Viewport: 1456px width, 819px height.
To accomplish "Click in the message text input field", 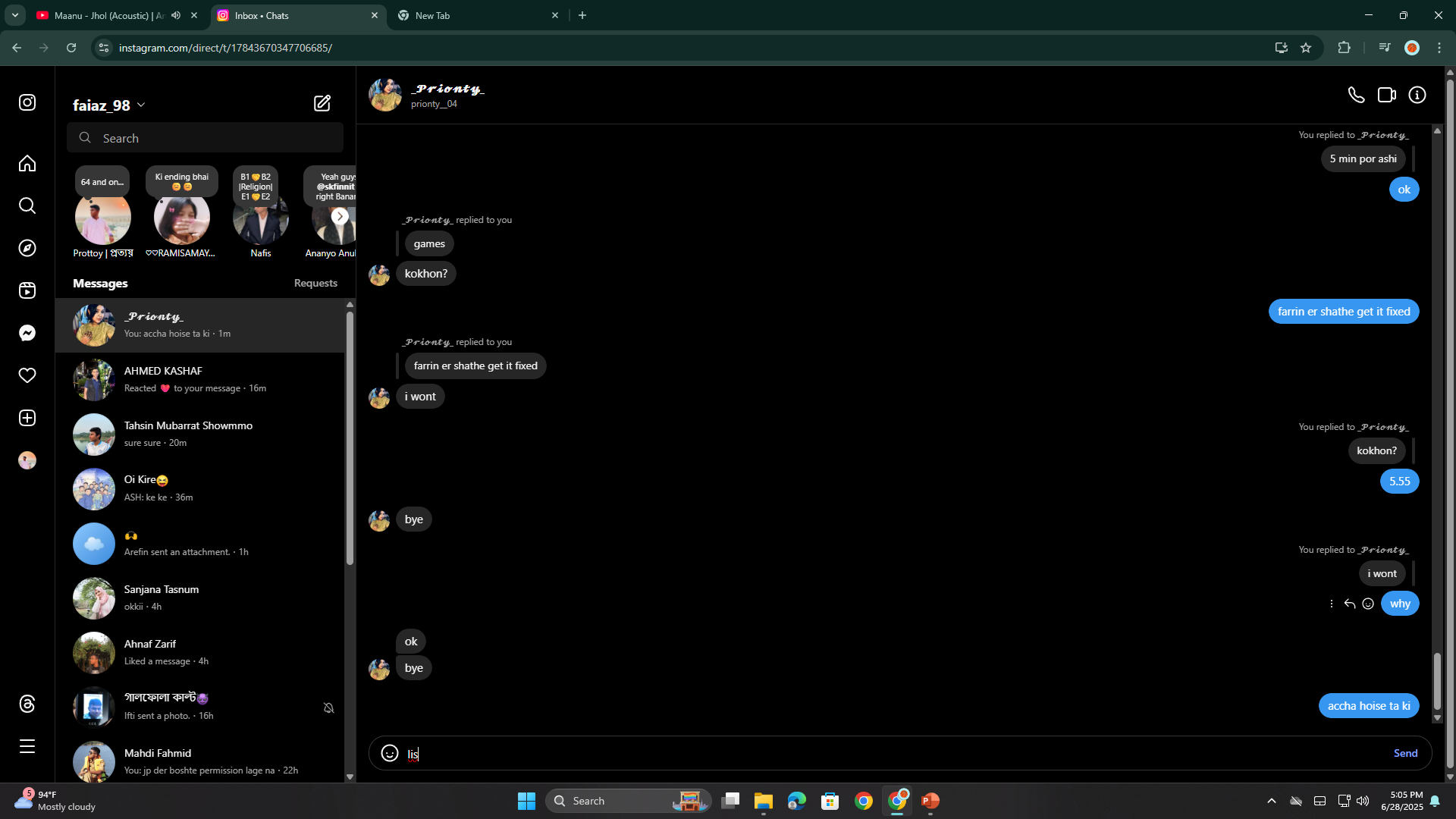I will pos(895,754).
